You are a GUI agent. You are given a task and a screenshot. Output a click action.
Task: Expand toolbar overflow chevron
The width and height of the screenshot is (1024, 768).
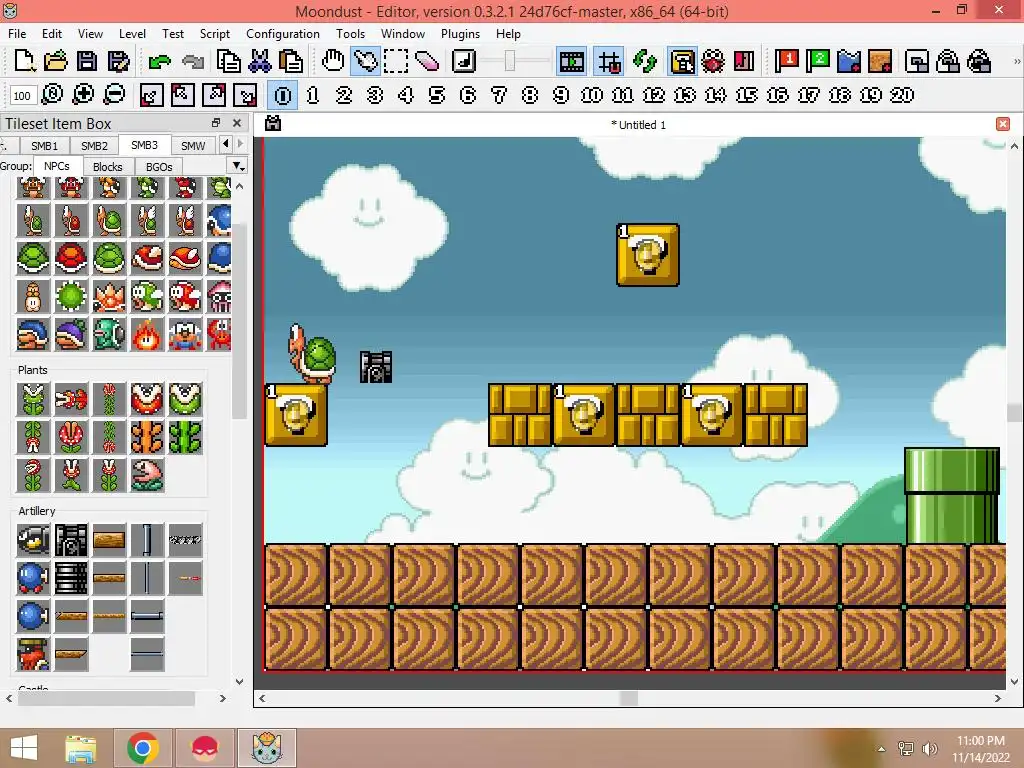coord(1017,61)
